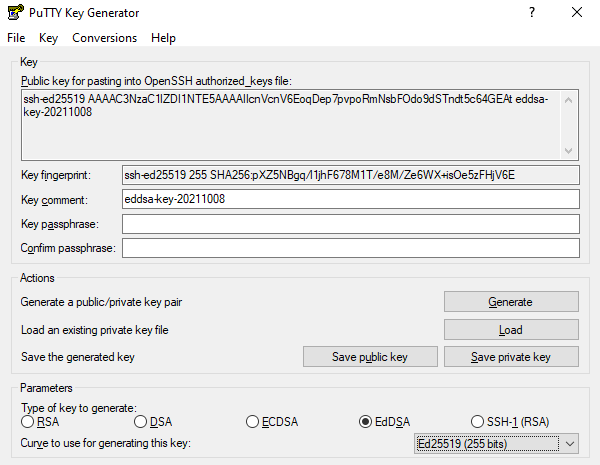Select the RSA key type radio button

pos(28,422)
